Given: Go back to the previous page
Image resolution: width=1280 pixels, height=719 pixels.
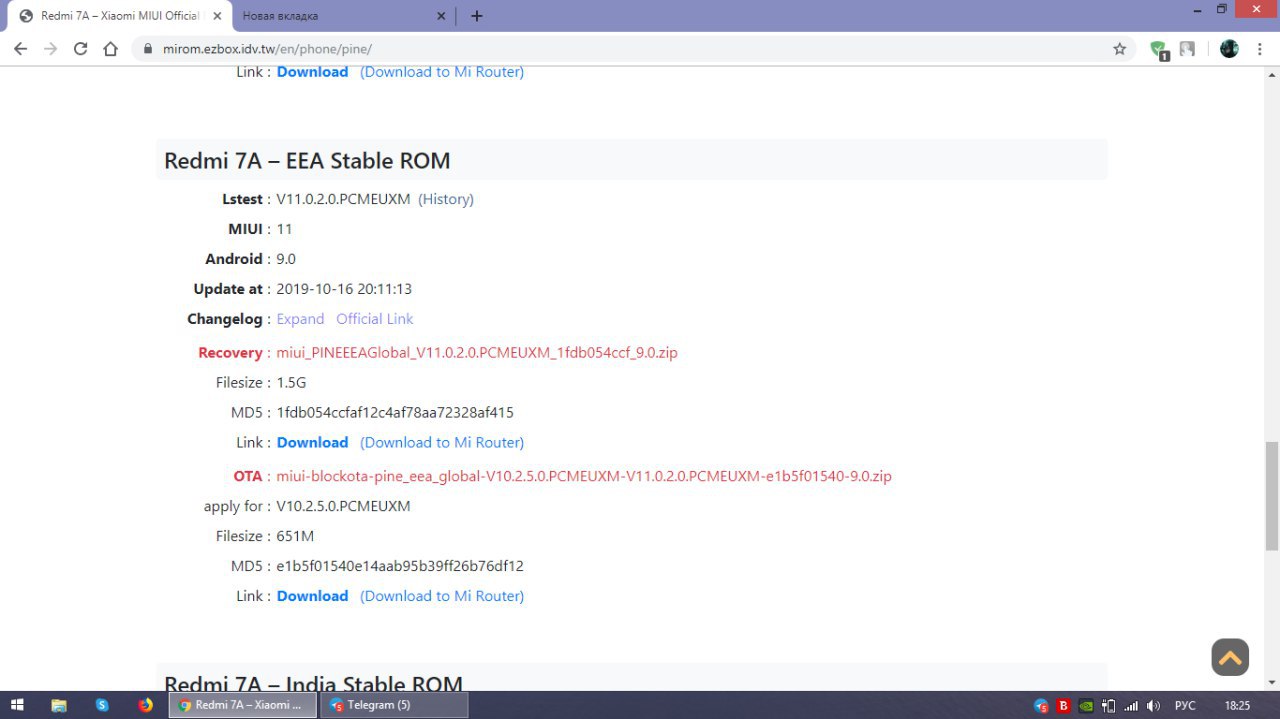Looking at the screenshot, I should click(20, 48).
